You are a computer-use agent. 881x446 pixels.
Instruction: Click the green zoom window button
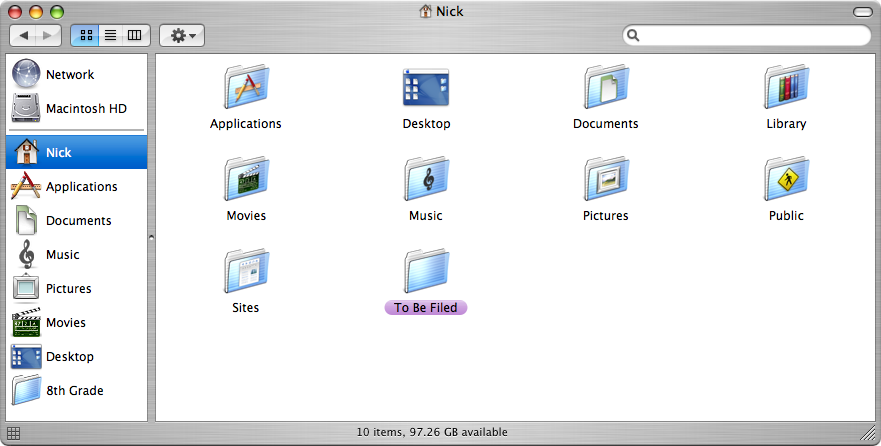tap(57, 12)
